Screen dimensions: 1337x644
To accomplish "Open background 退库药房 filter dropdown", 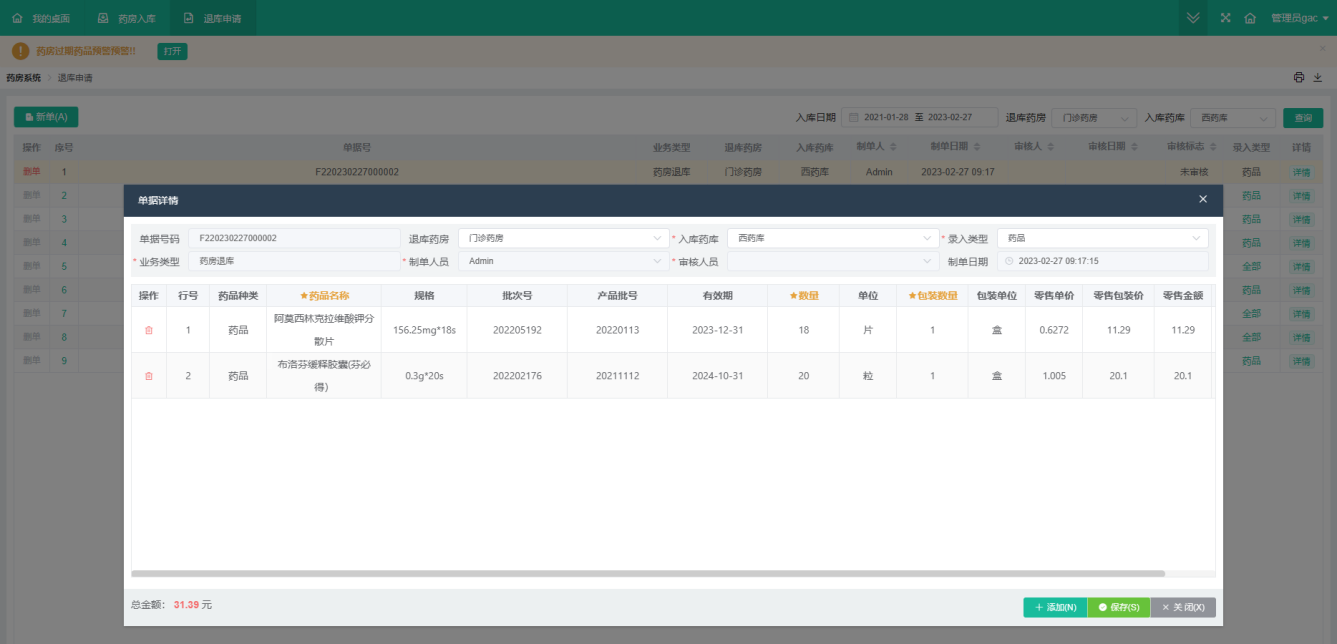I will pos(1095,118).
